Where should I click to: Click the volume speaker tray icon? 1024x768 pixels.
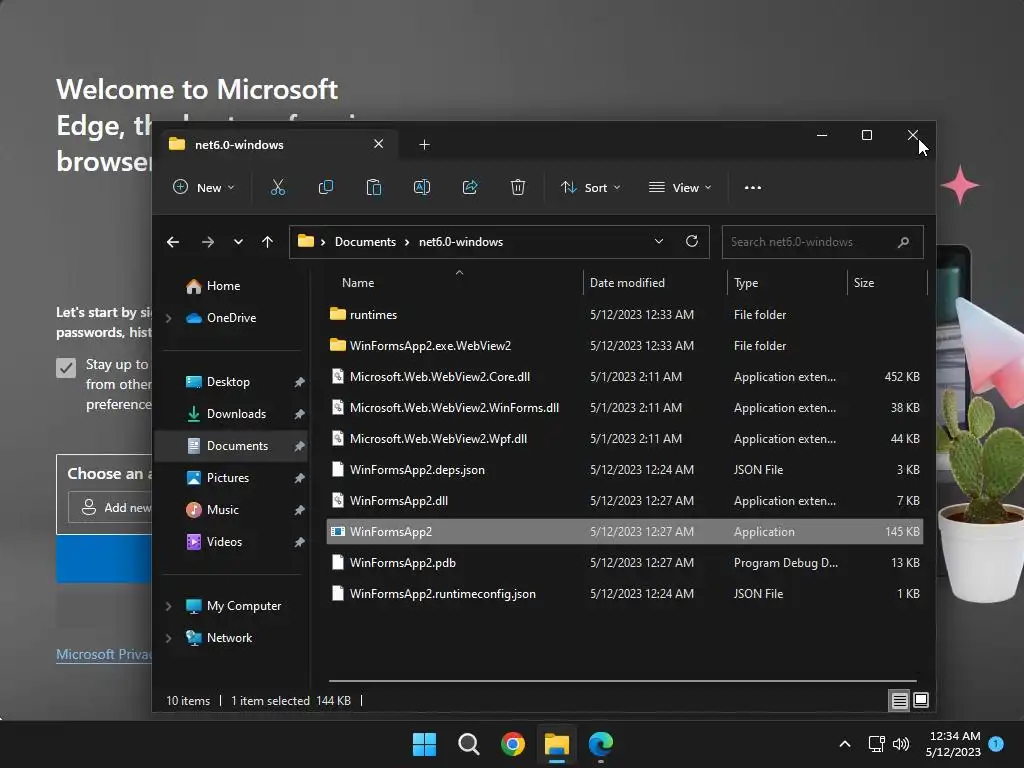tap(901, 744)
